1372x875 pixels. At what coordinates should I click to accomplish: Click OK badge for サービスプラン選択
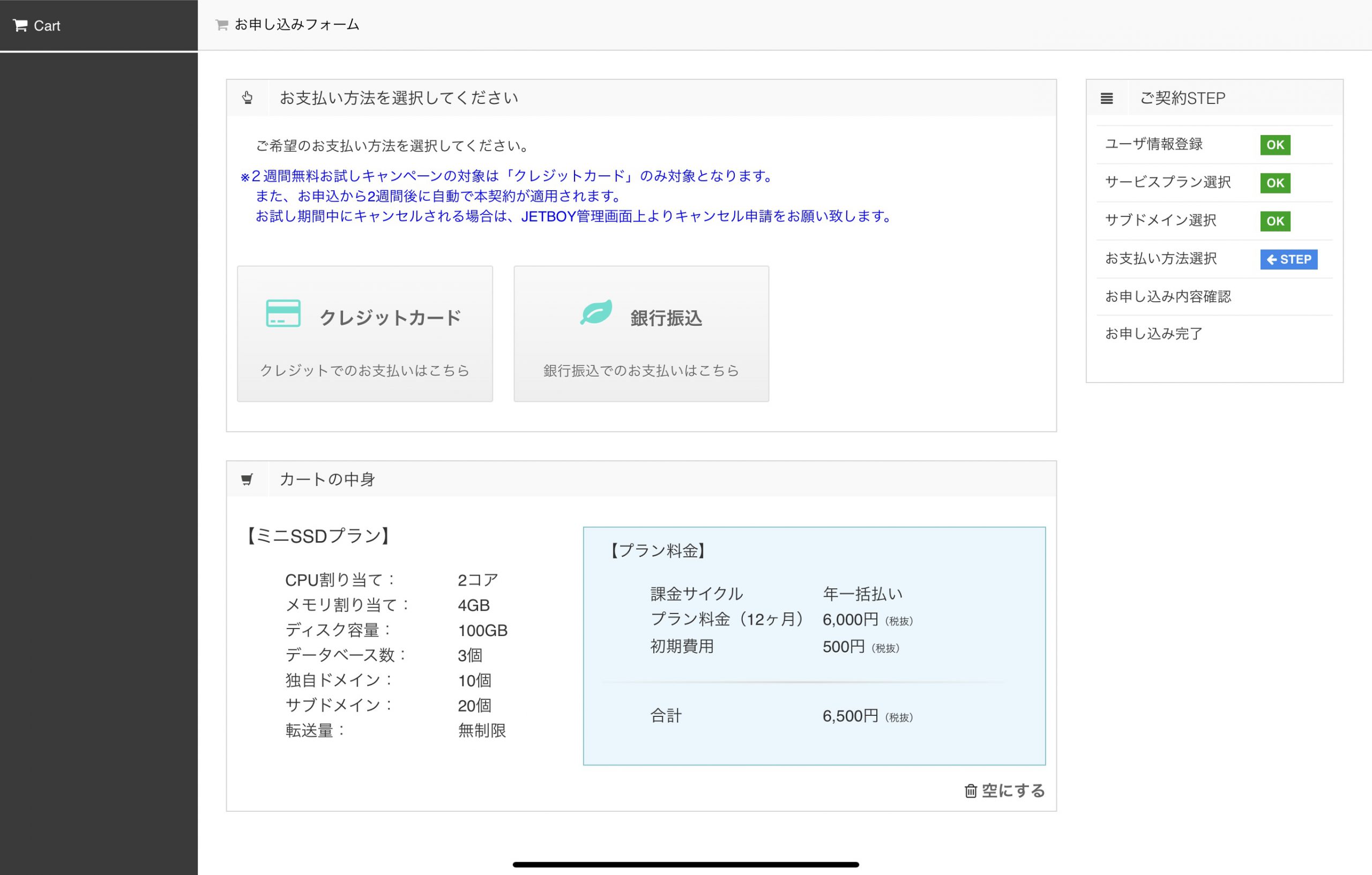[1275, 183]
